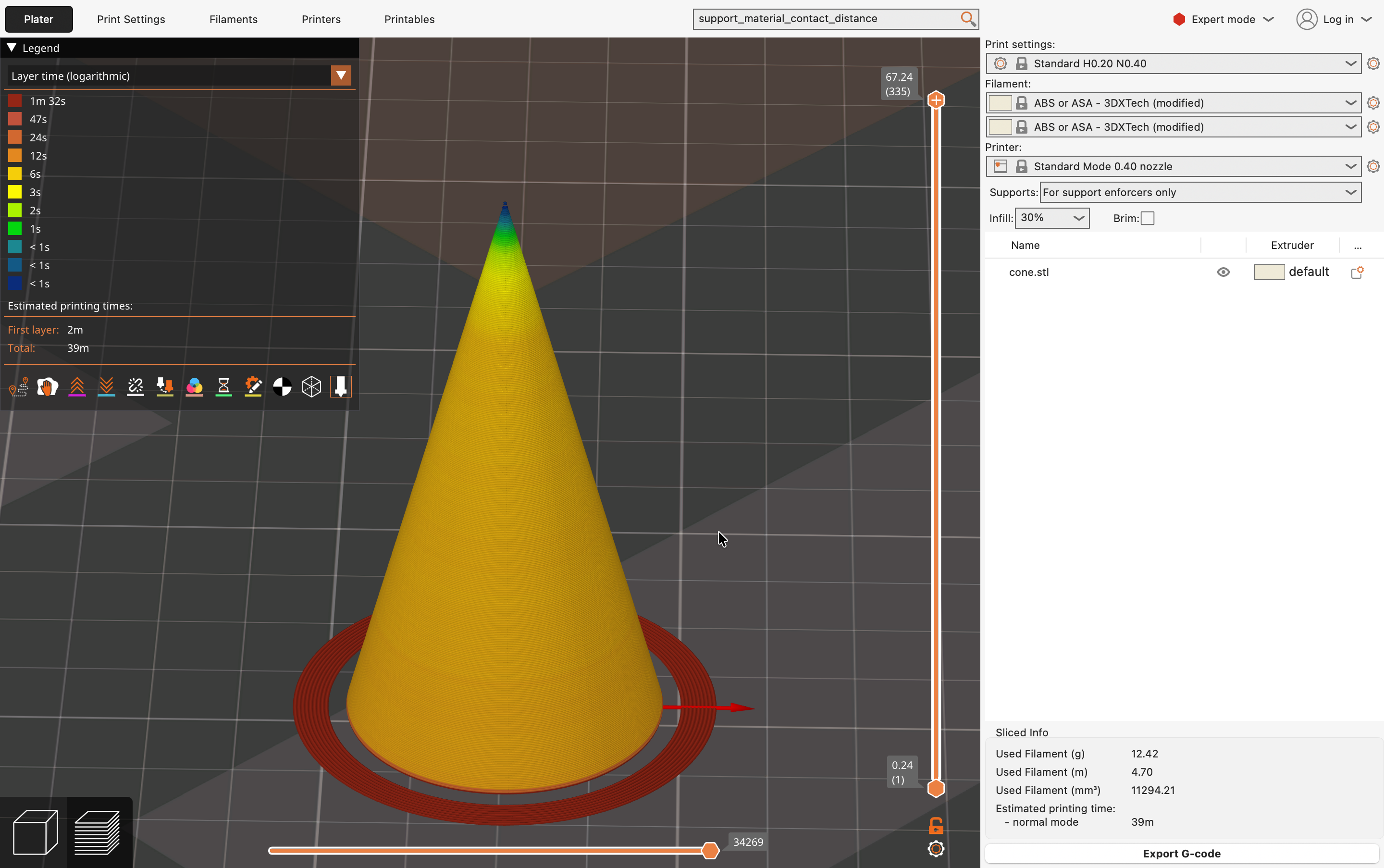Edit second ABS filament preset gear
Screen dimensions: 1384x868
tap(1373, 127)
